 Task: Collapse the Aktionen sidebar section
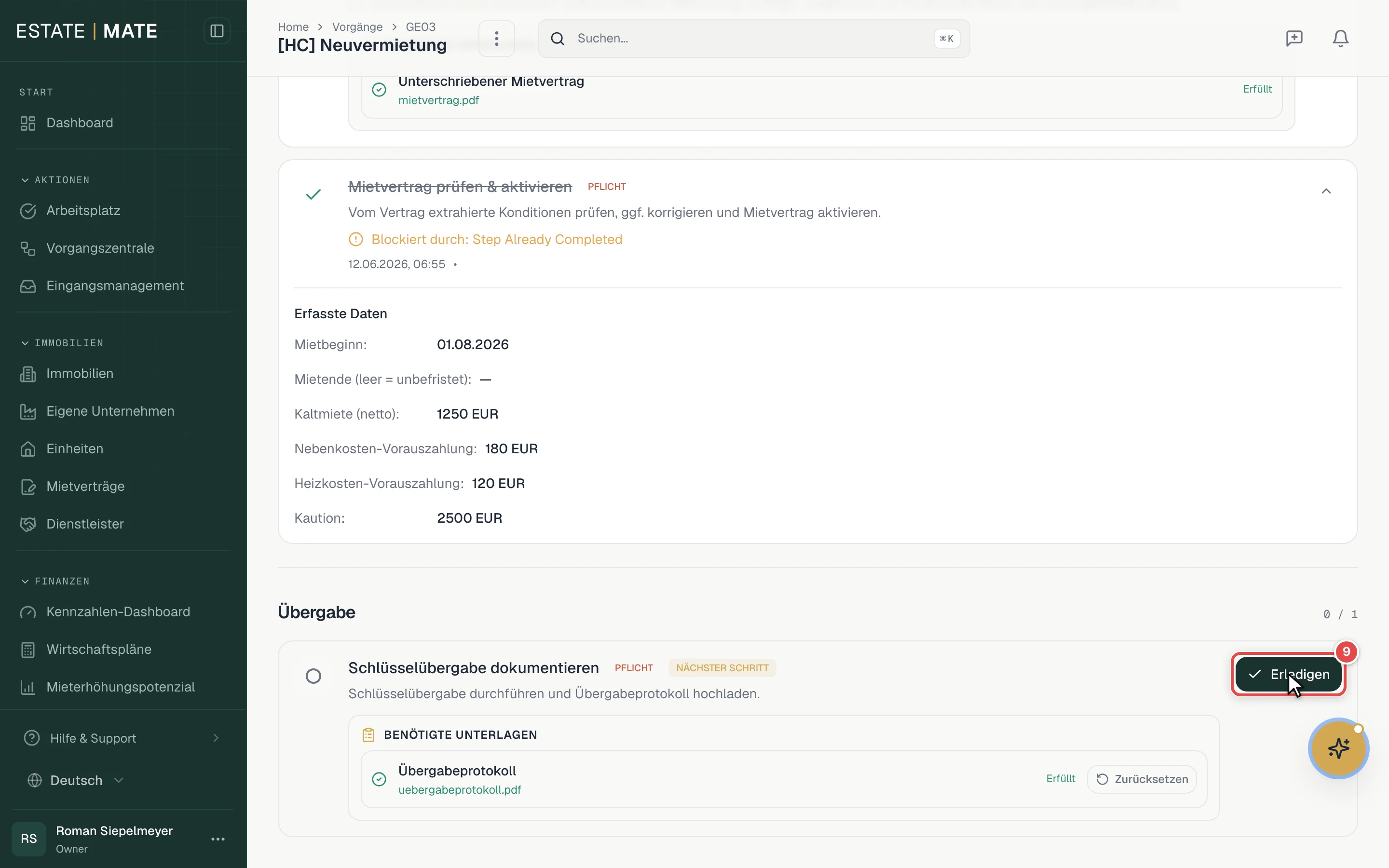tap(55, 180)
